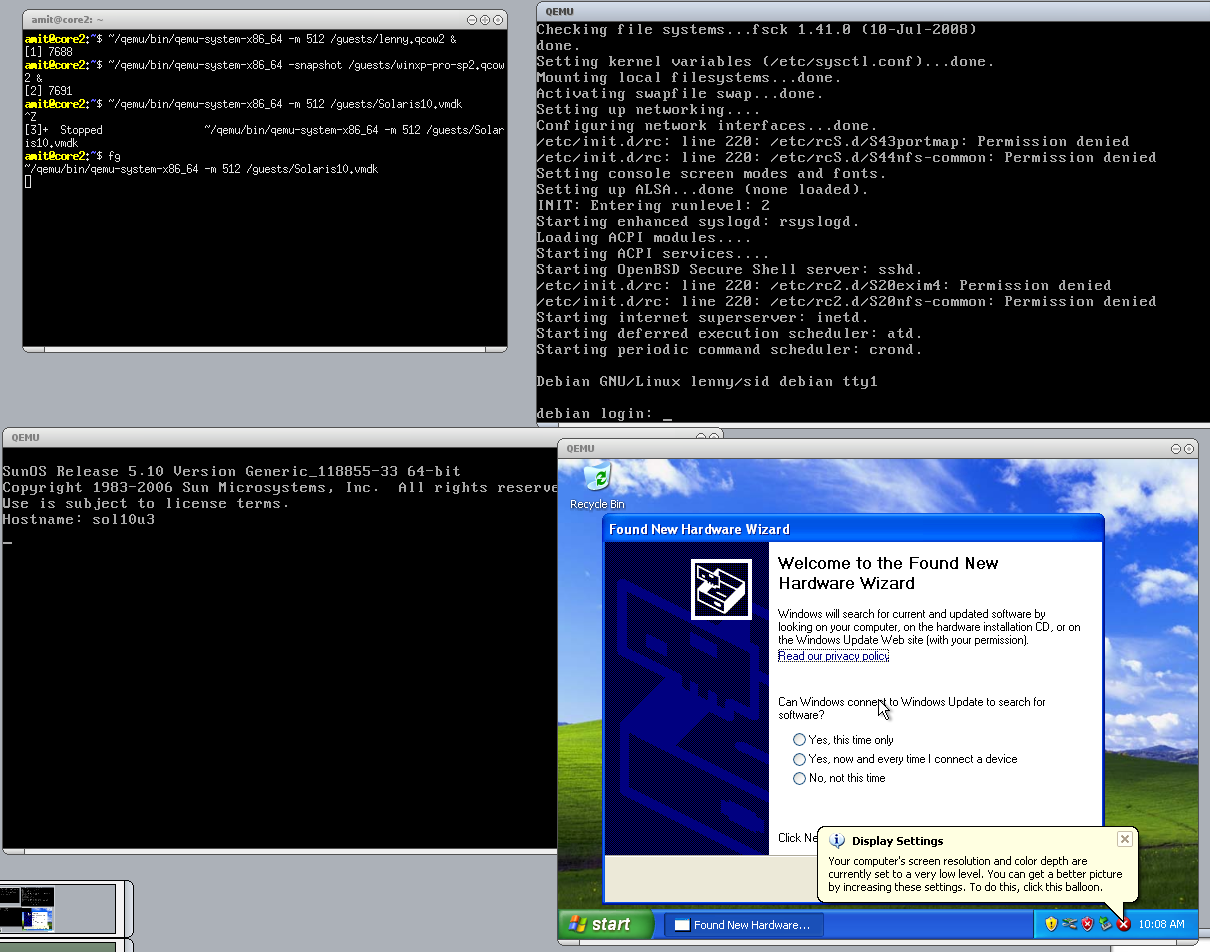
Task: Click the Windows XP start button
Action: click(x=605, y=924)
